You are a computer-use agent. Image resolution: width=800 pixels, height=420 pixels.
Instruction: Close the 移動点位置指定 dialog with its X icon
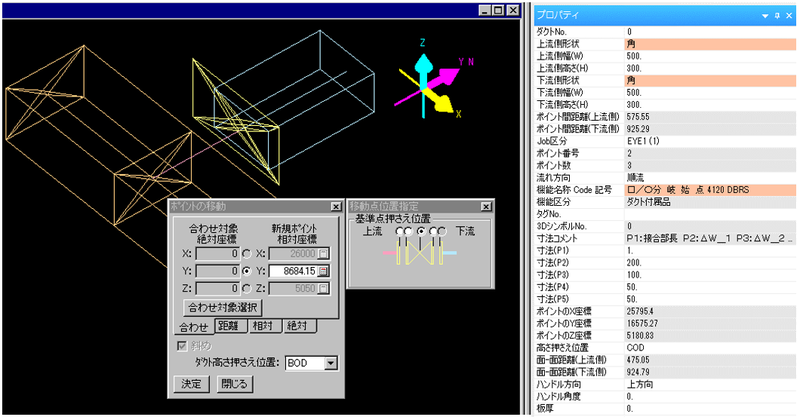[x=486, y=206]
